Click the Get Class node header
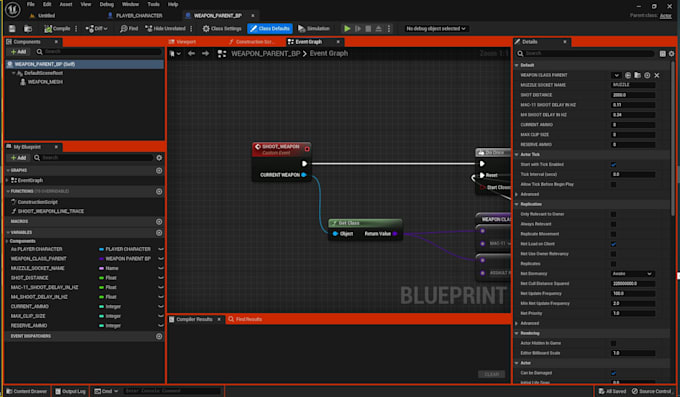This screenshot has height=397, width=680. click(365, 223)
